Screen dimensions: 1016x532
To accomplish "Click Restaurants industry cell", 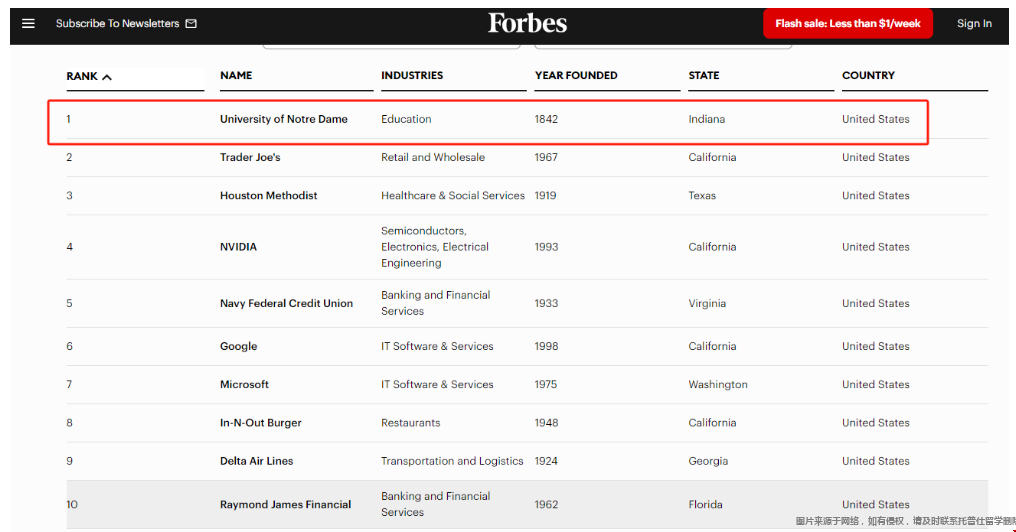I will click(x=411, y=422).
